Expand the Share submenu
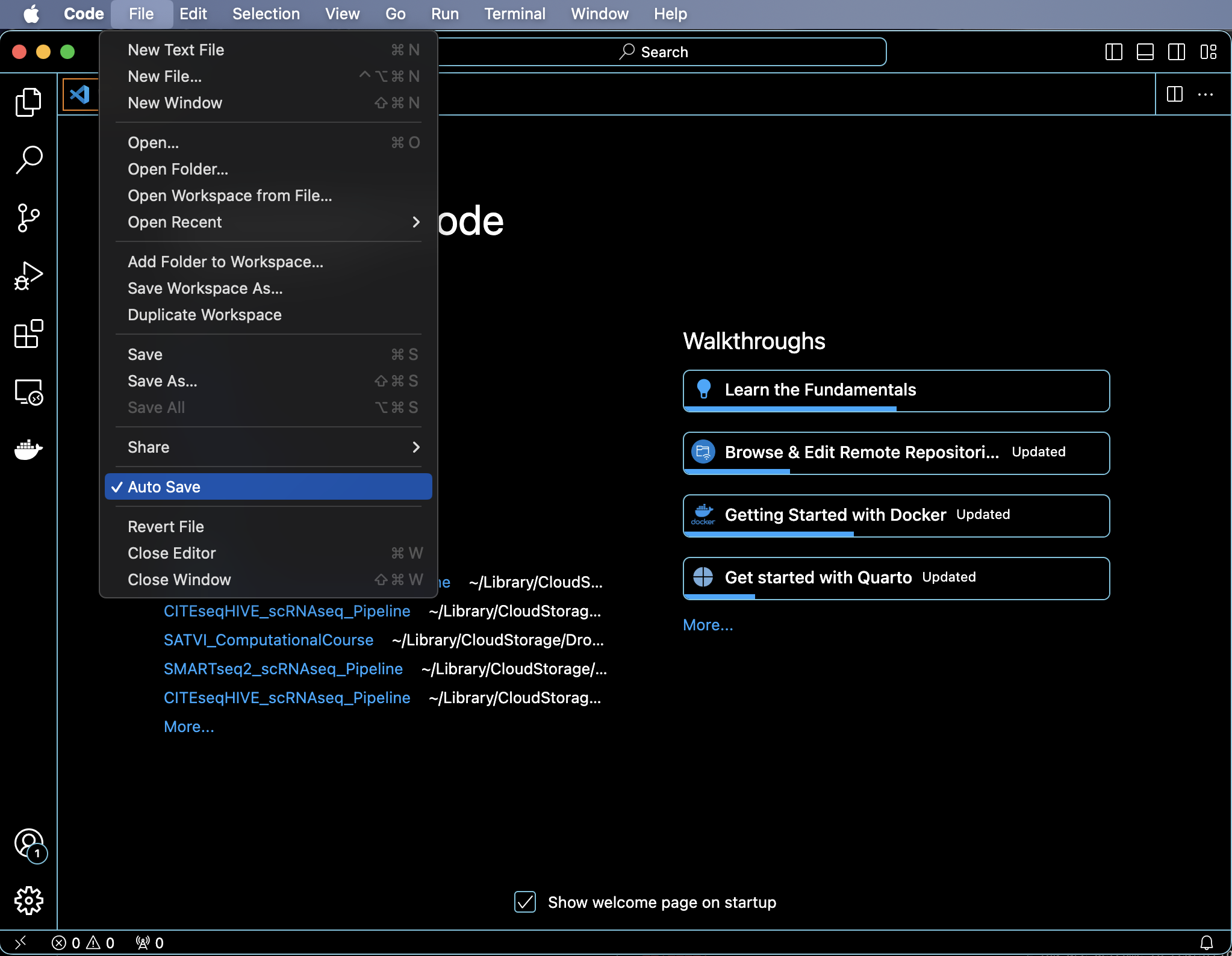The height and width of the screenshot is (956, 1232). click(268, 447)
